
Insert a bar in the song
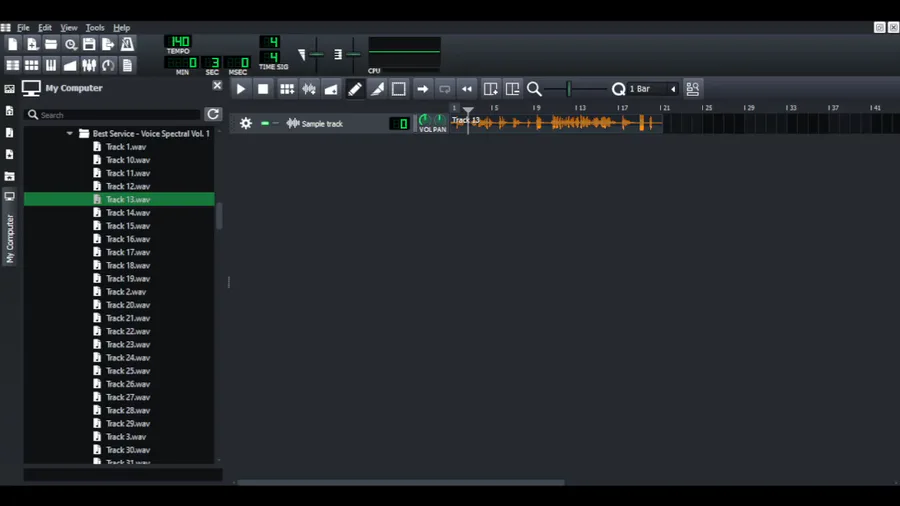coord(491,89)
